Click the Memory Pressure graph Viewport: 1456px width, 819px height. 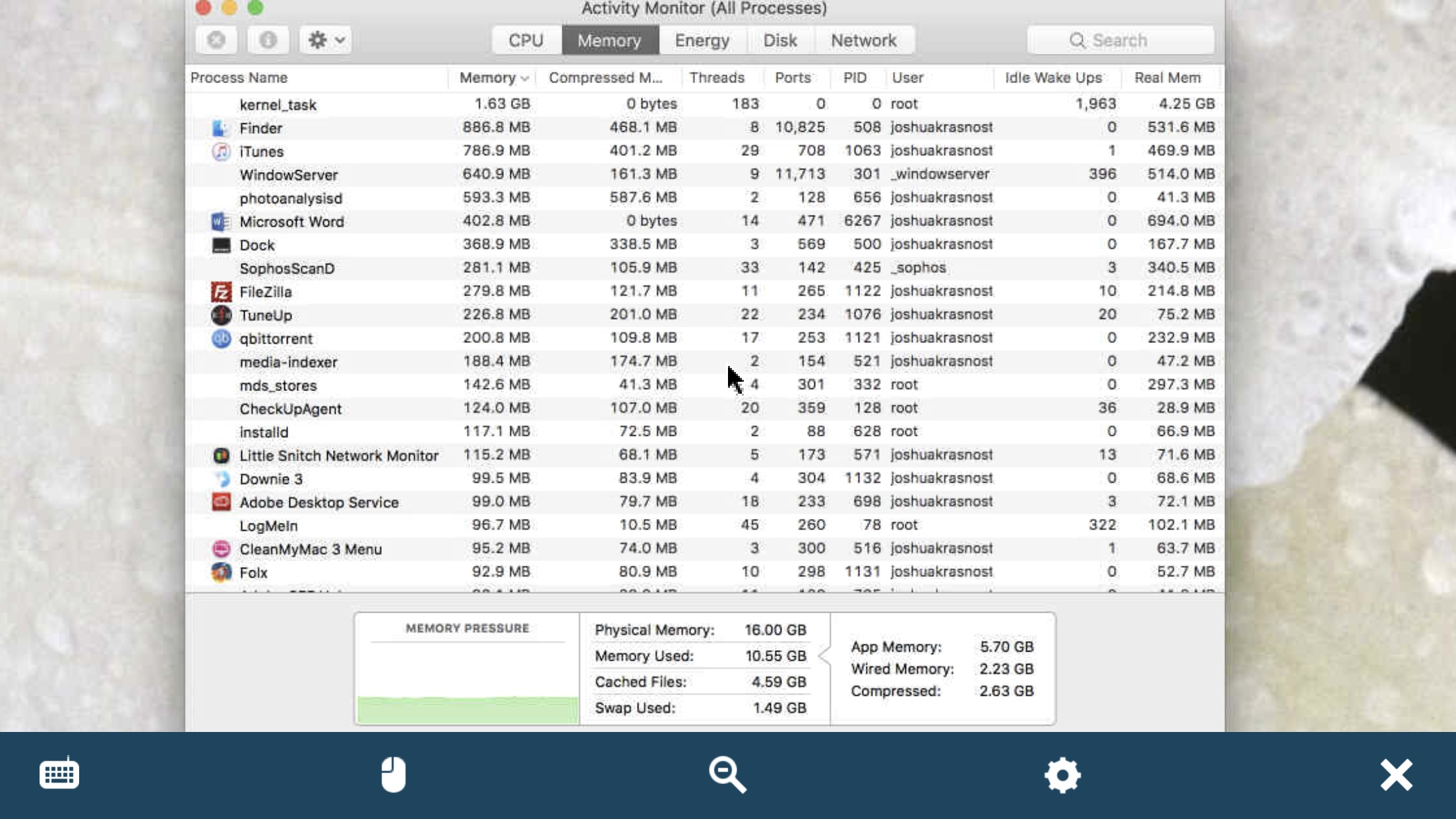coord(468,682)
